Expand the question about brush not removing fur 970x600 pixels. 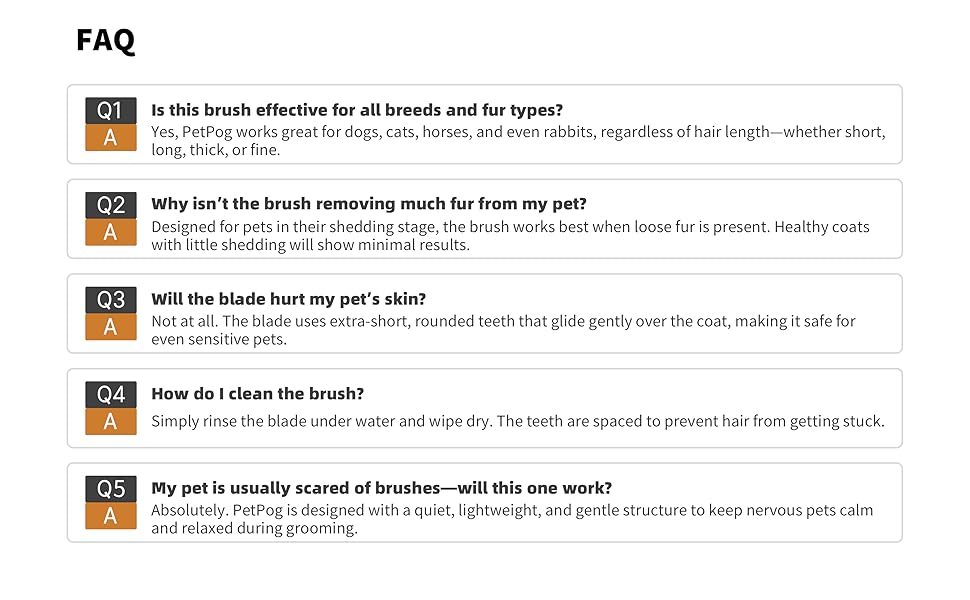pos(369,204)
